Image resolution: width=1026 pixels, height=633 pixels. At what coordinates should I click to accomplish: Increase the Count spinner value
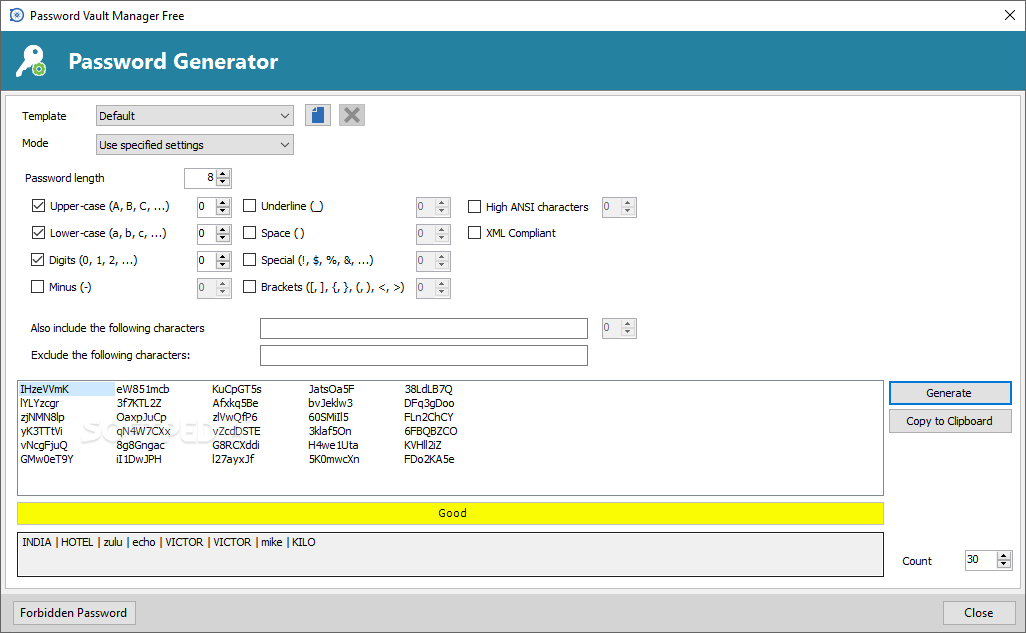tap(1004, 556)
